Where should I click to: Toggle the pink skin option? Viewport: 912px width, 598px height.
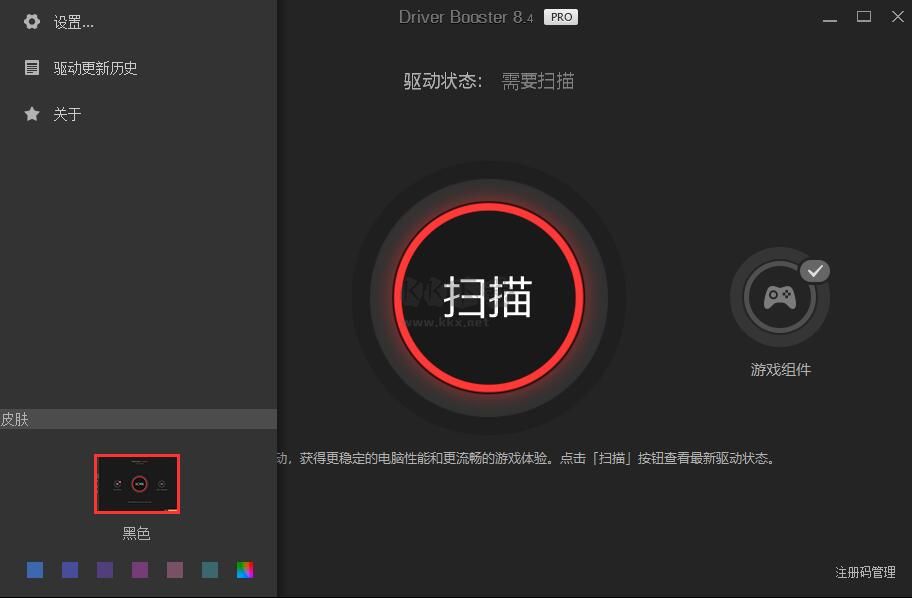(176, 569)
